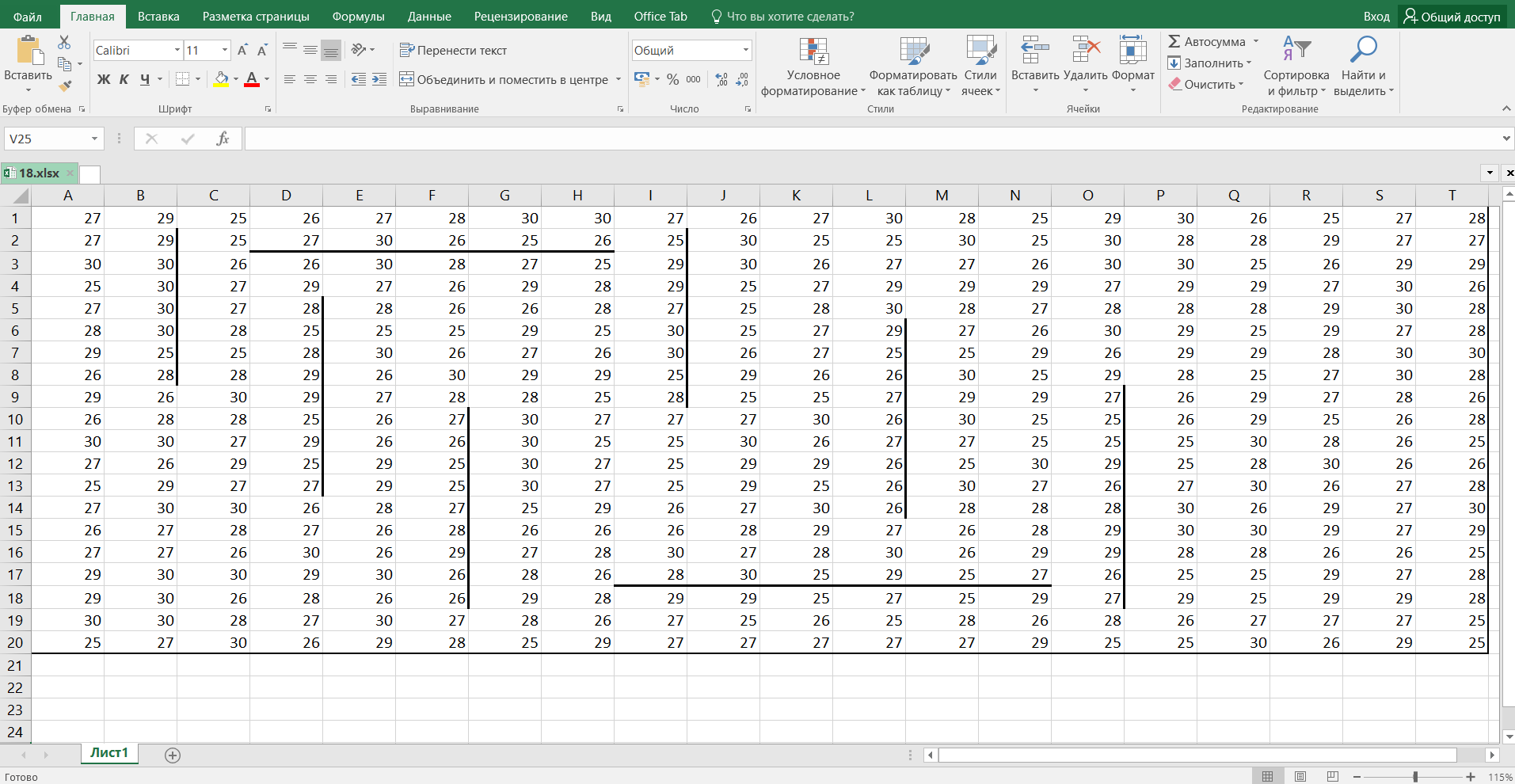Switch to the Data (Данные) tab
1515x784 pixels.
pos(429,17)
